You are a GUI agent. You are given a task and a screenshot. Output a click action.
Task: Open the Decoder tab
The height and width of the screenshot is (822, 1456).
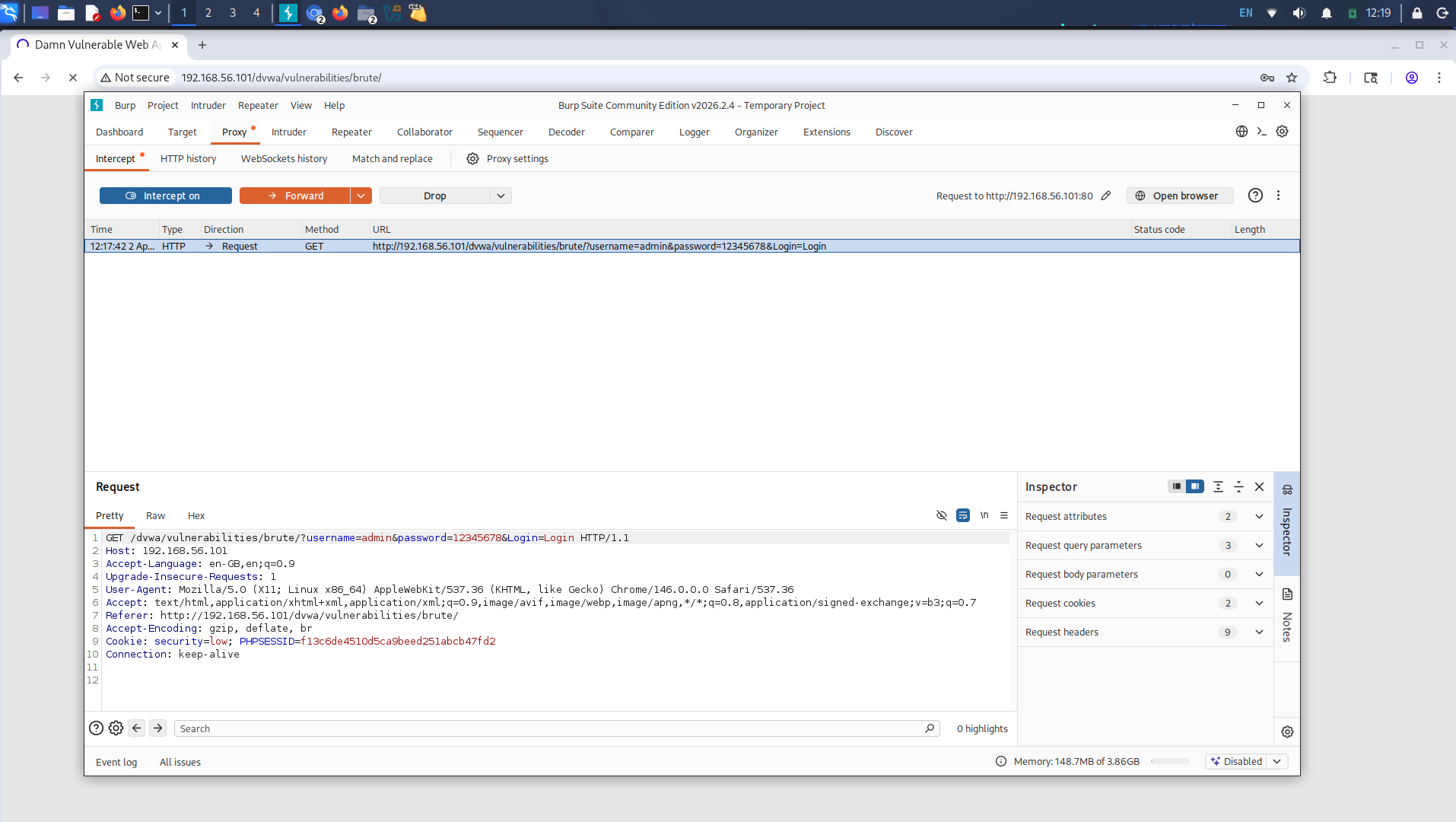click(x=566, y=132)
